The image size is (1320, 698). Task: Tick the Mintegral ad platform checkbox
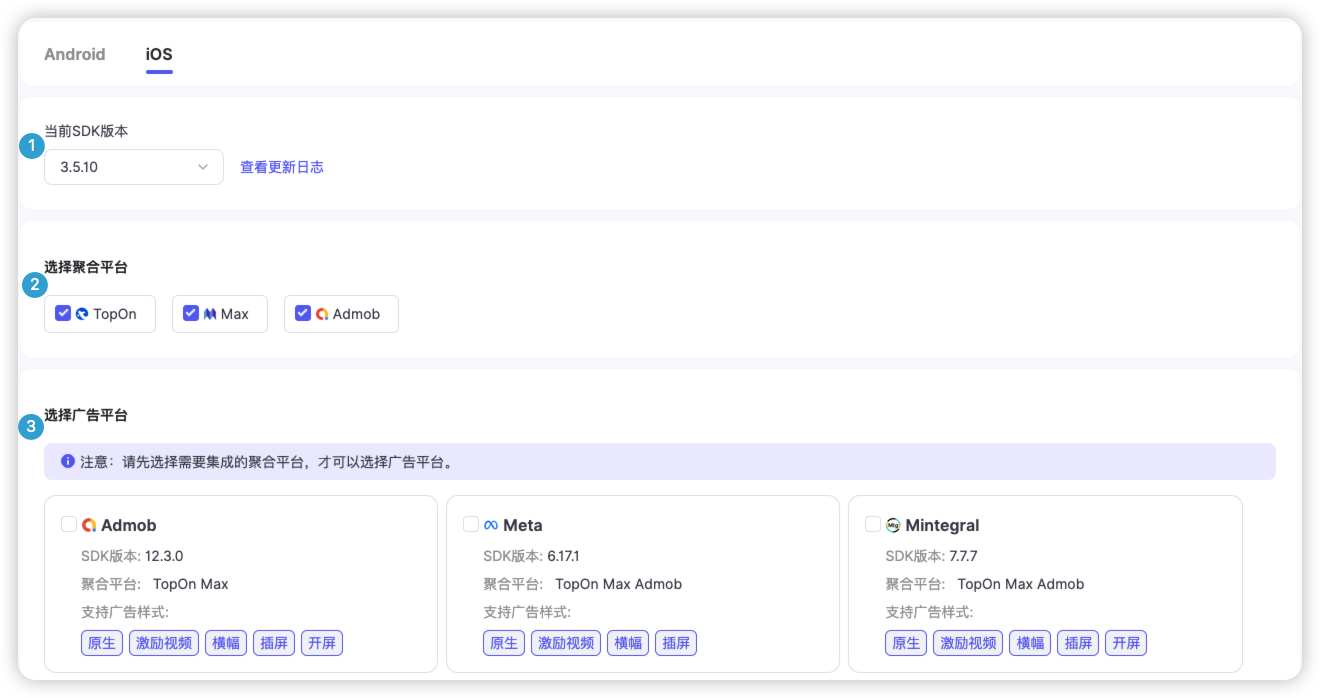[x=873, y=524]
